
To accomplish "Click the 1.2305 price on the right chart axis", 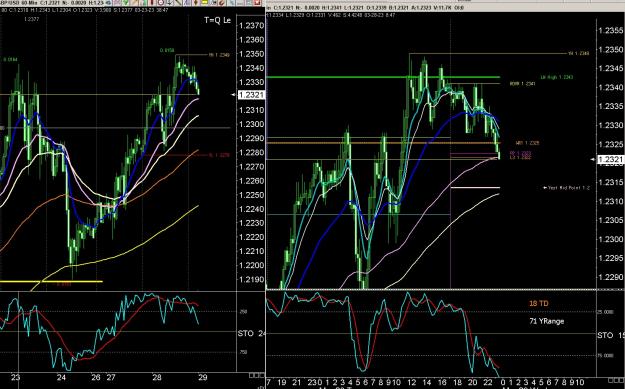I will click(x=611, y=220).
